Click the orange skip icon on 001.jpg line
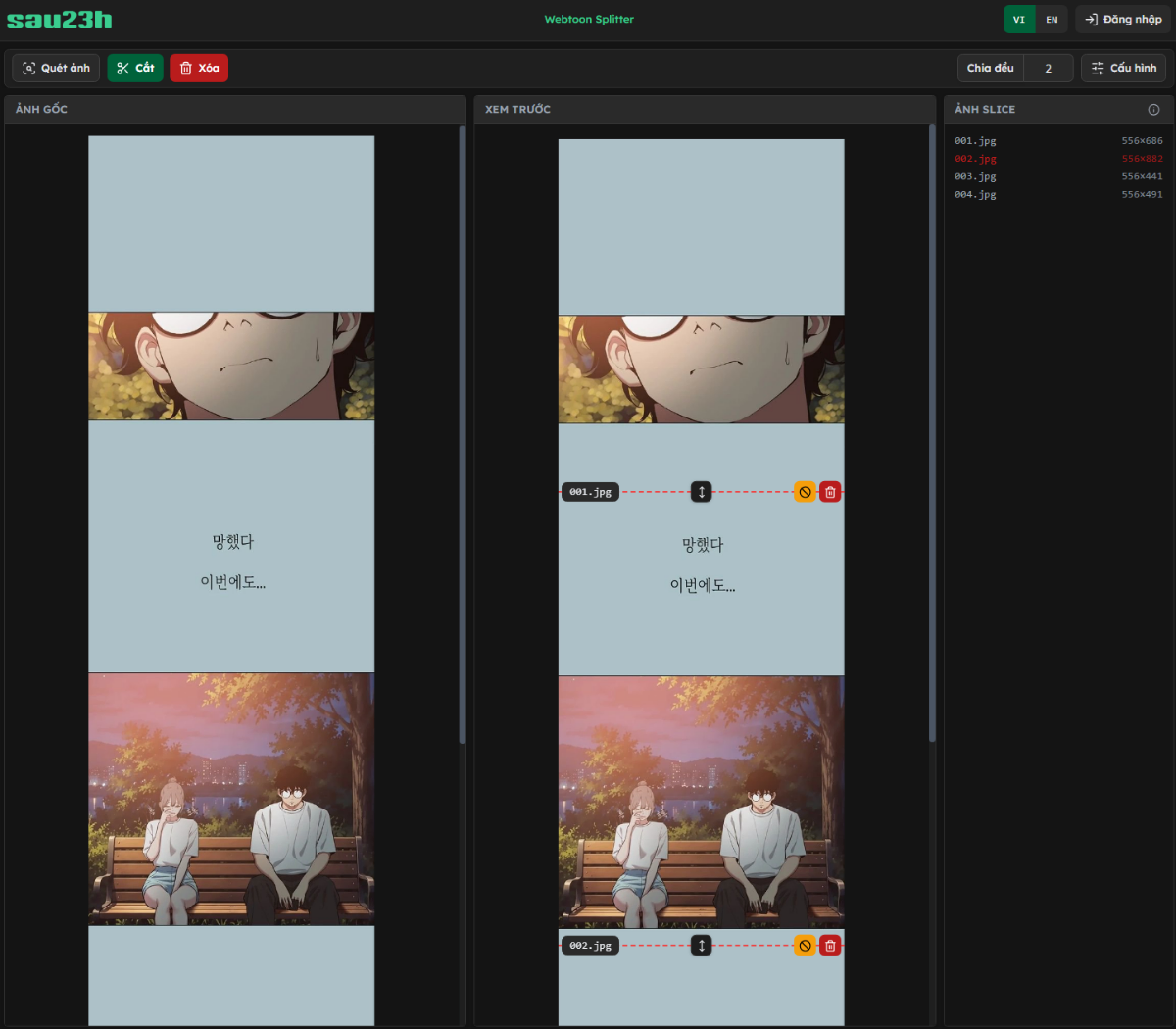The width and height of the screenshot is (1176, 1029). point(805,492)
